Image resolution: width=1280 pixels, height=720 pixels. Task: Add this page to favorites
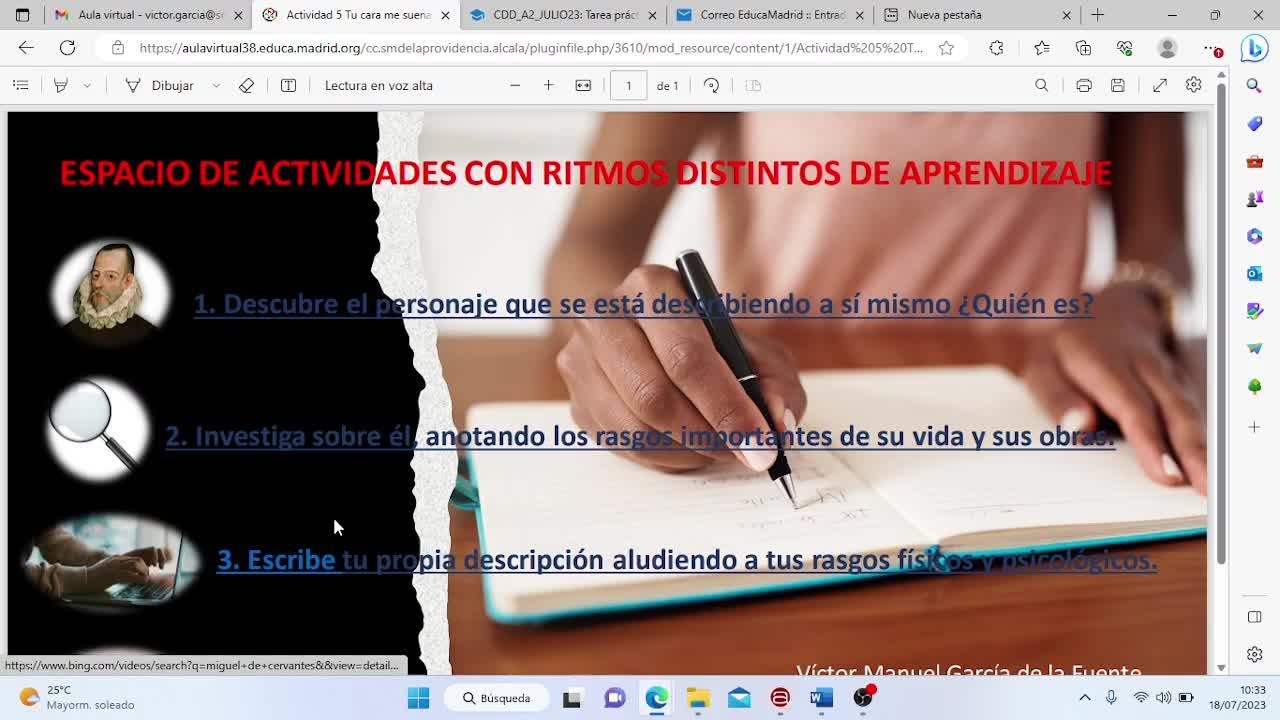tap(946, 48)
